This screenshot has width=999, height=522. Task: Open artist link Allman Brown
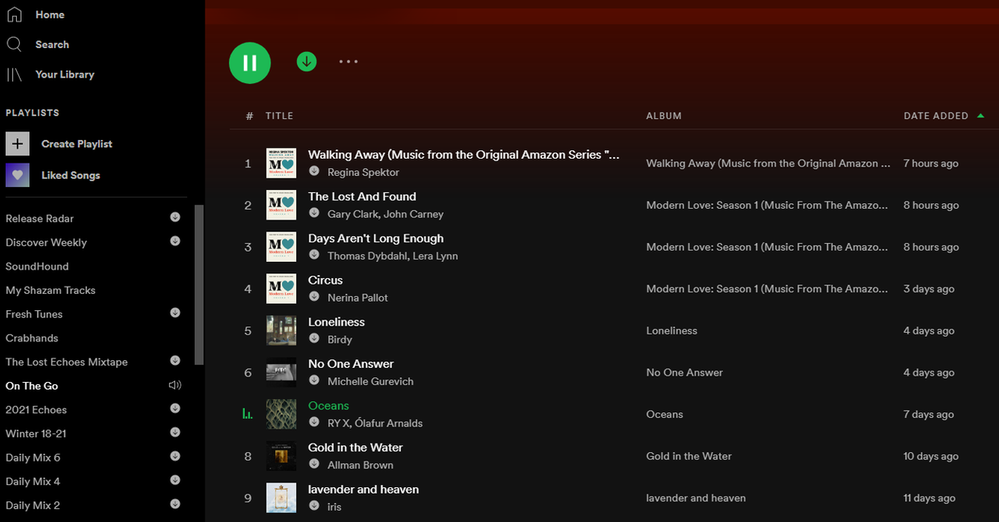[x=360, y=465]
